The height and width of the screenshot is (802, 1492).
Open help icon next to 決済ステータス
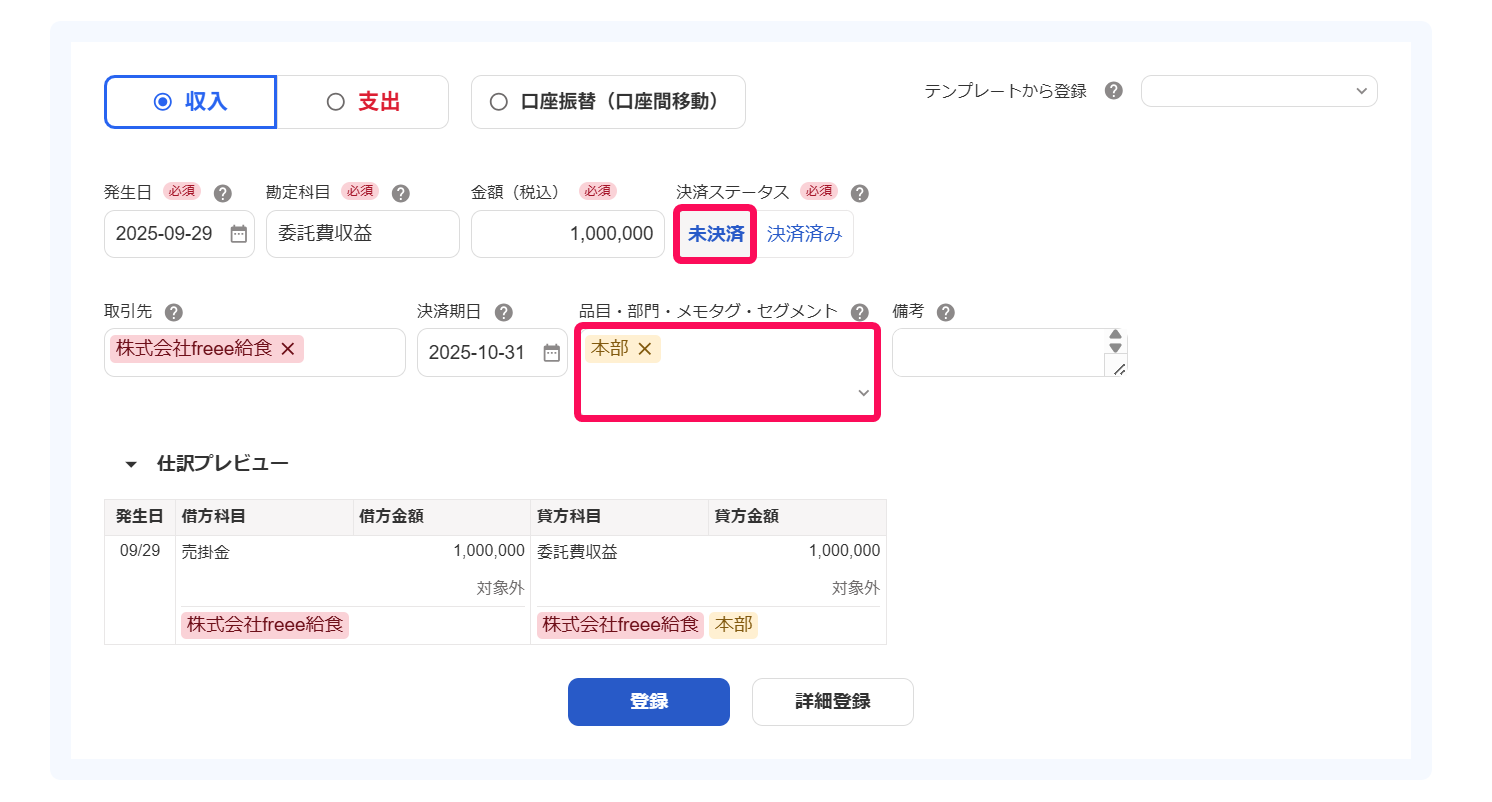859,193
